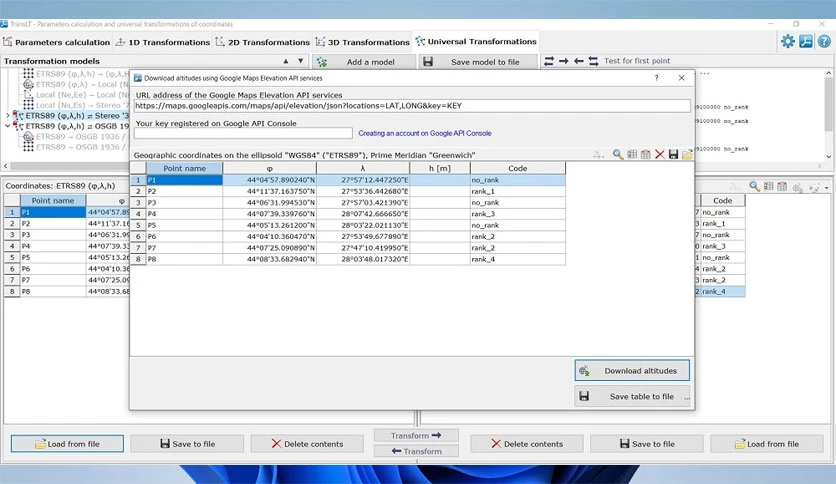836x484 pixels.
Task: Click the Add a model button
Action: (364, 62)
